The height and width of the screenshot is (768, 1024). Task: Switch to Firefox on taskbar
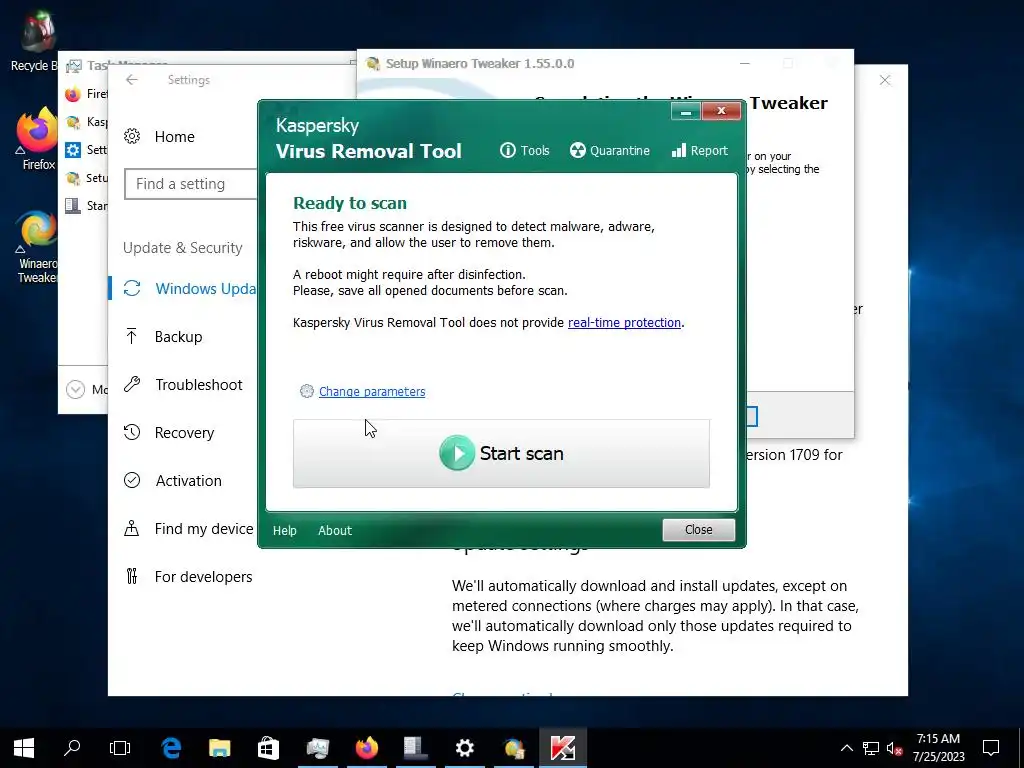(x=367, y=748)
